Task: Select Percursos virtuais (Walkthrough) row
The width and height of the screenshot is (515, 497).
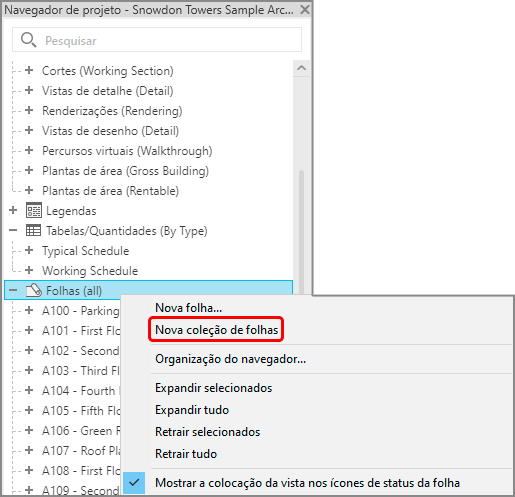Action: pyautogui.click(x=127, y=151)
